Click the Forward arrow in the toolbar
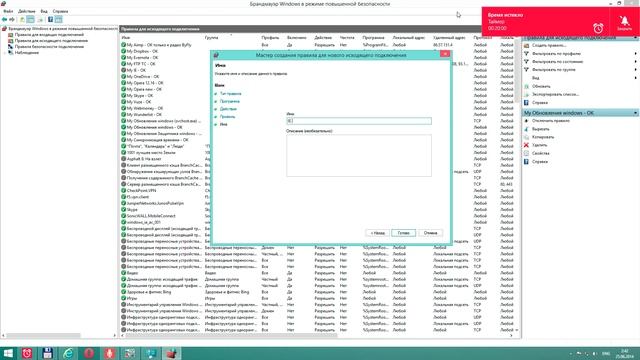Screen dimensions: 640x360 pos(12,20)
